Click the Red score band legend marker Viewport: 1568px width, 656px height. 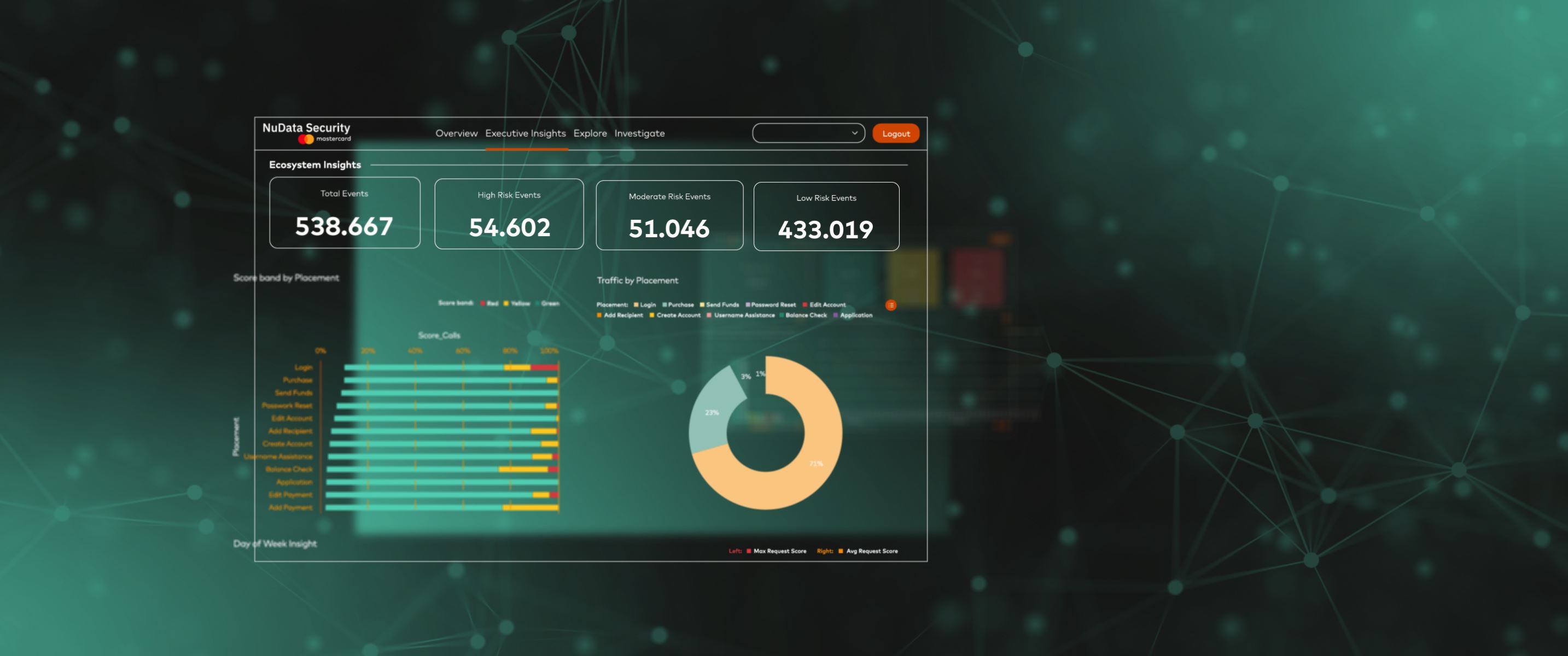[482, 303]
